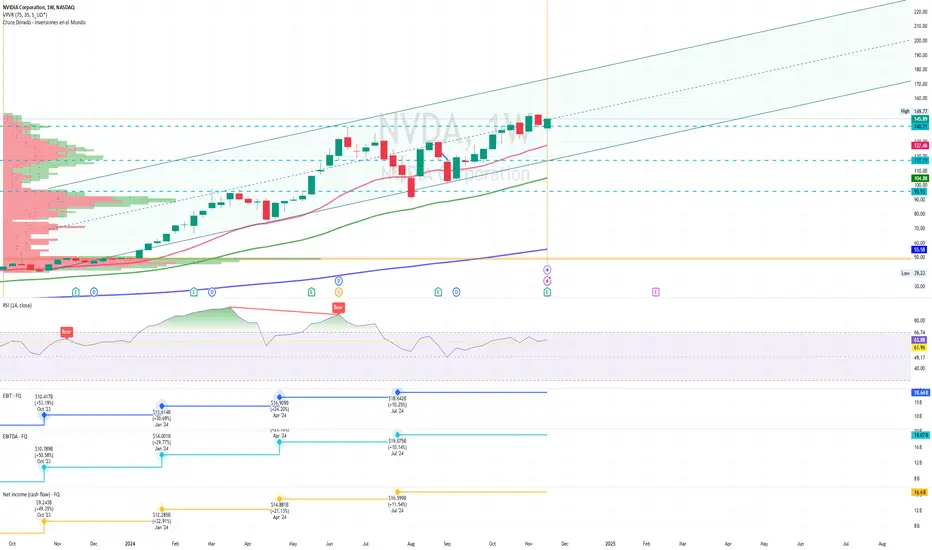
Task: Open the green earnings marker on the current week line
Action: [547, 292]
